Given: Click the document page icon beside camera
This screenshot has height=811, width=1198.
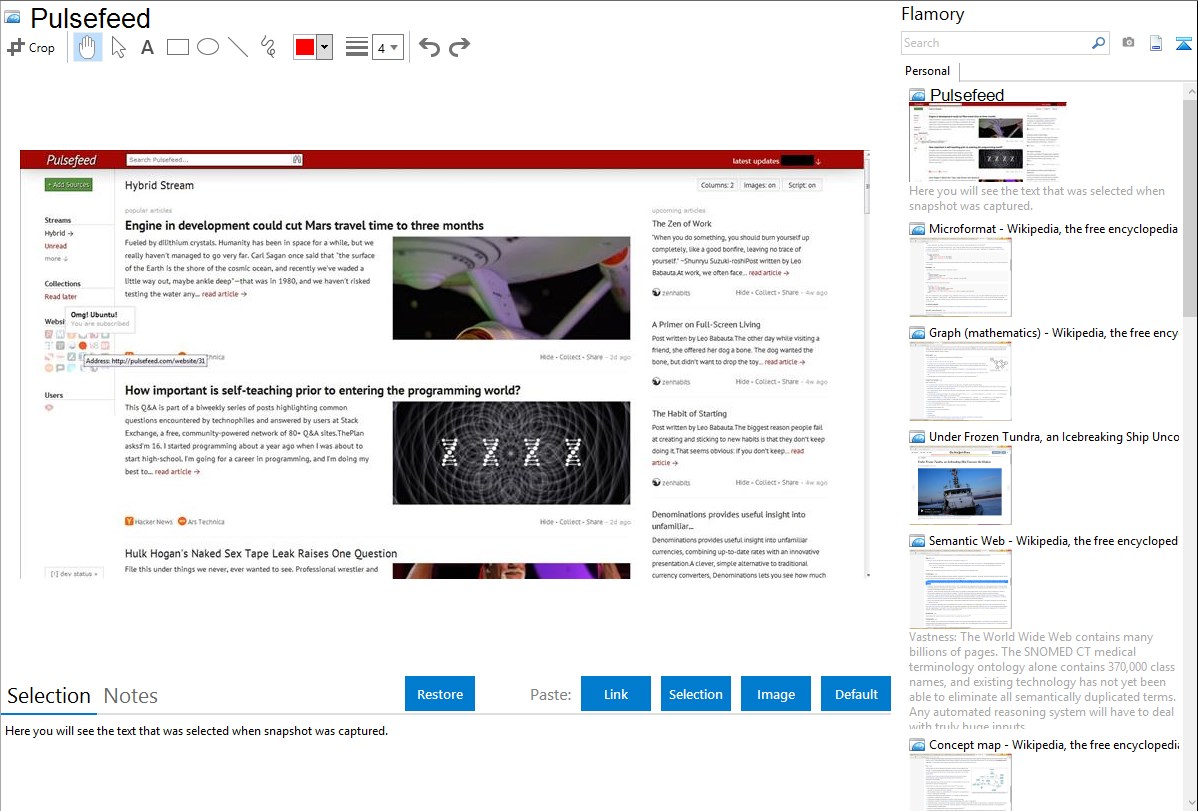Looking at the screenshot, I should tap(1156, 43).
